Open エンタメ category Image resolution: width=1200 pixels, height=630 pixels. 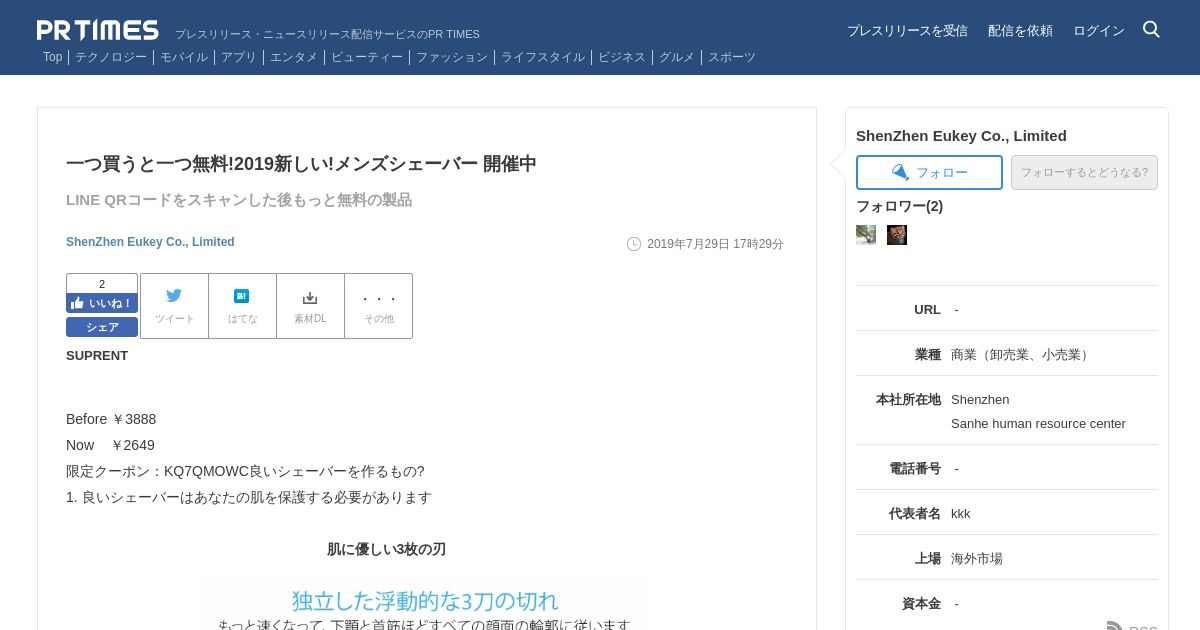[x=294, y=57]
